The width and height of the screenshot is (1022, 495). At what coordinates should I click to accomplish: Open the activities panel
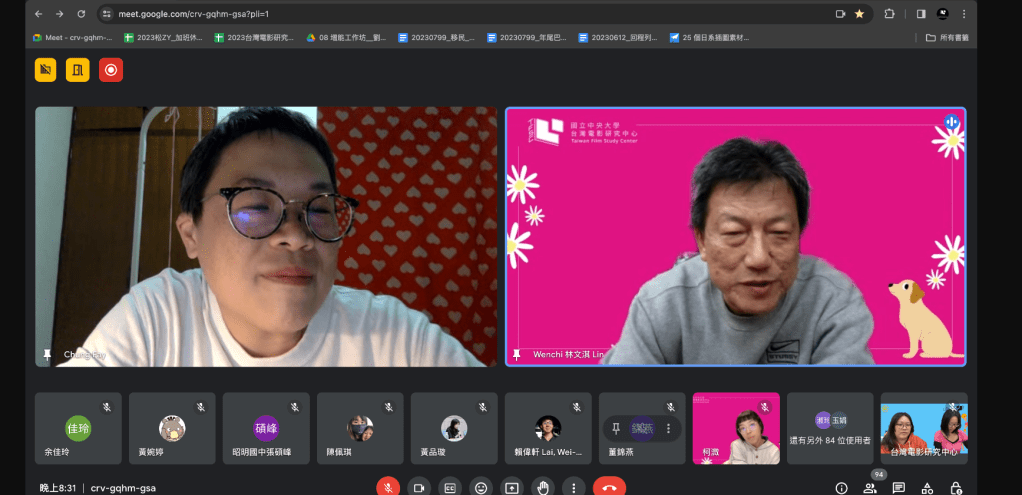point(928,488)
